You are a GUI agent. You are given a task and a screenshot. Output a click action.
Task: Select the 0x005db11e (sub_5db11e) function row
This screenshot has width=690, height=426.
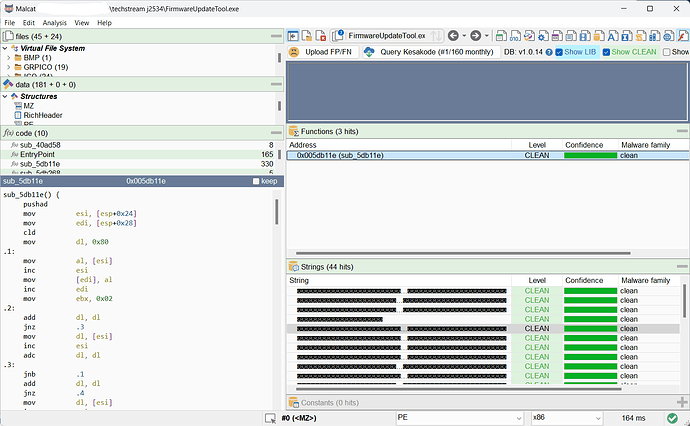coord(488,155)
